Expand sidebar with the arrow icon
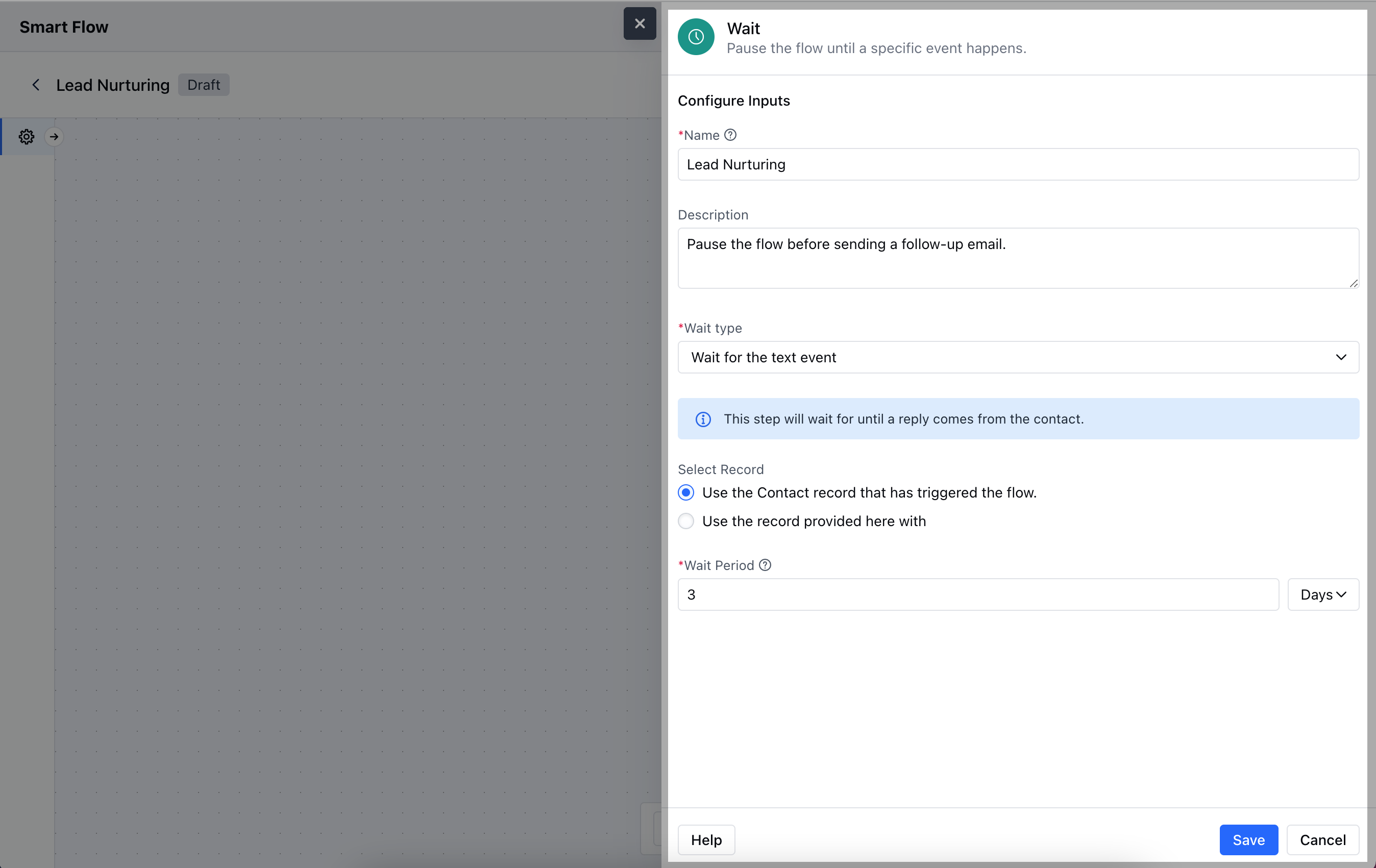 point(54,137)
